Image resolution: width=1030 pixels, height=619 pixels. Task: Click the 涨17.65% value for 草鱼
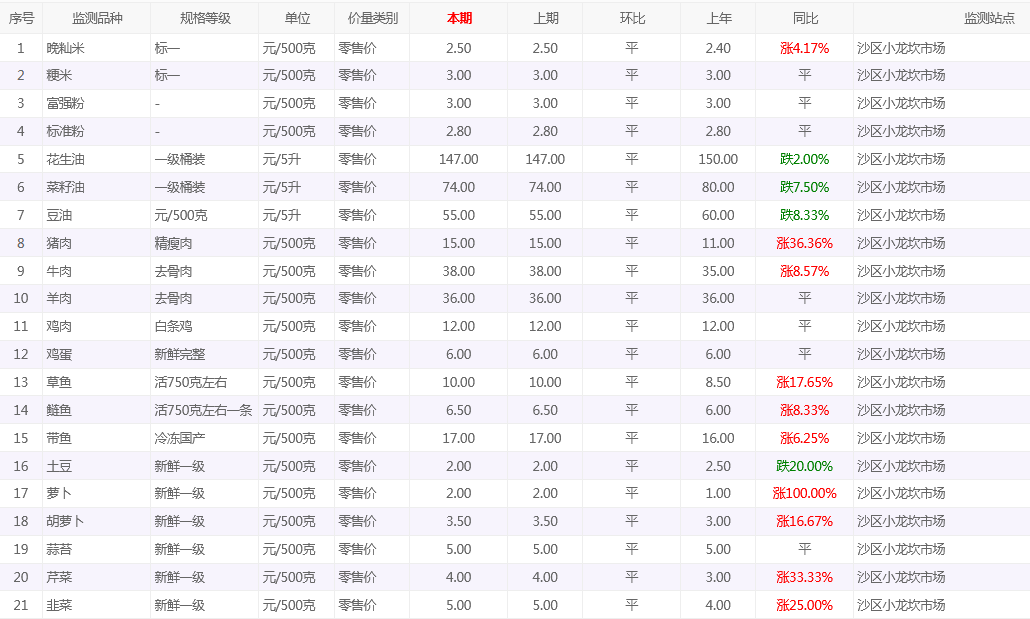pos(805,382)
